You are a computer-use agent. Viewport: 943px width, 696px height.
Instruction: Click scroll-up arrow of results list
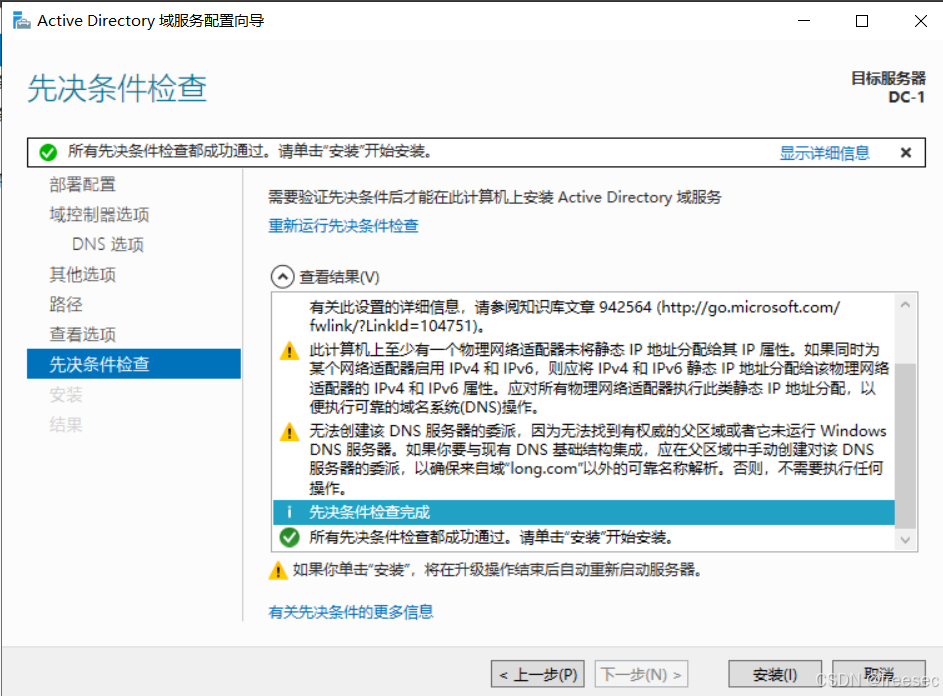click(906, 304)
